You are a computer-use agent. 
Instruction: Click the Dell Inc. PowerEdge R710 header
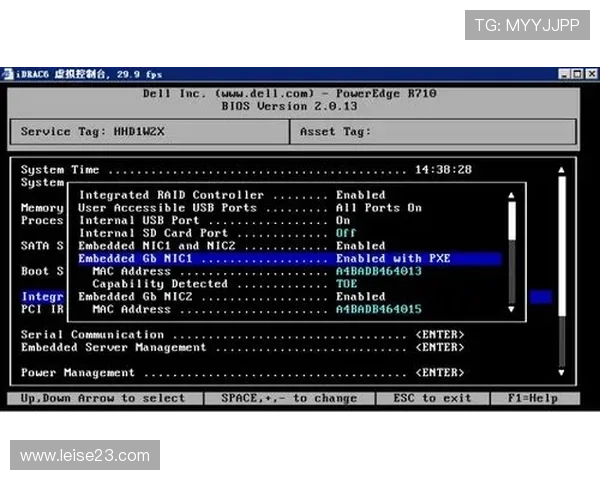(290, 93)
